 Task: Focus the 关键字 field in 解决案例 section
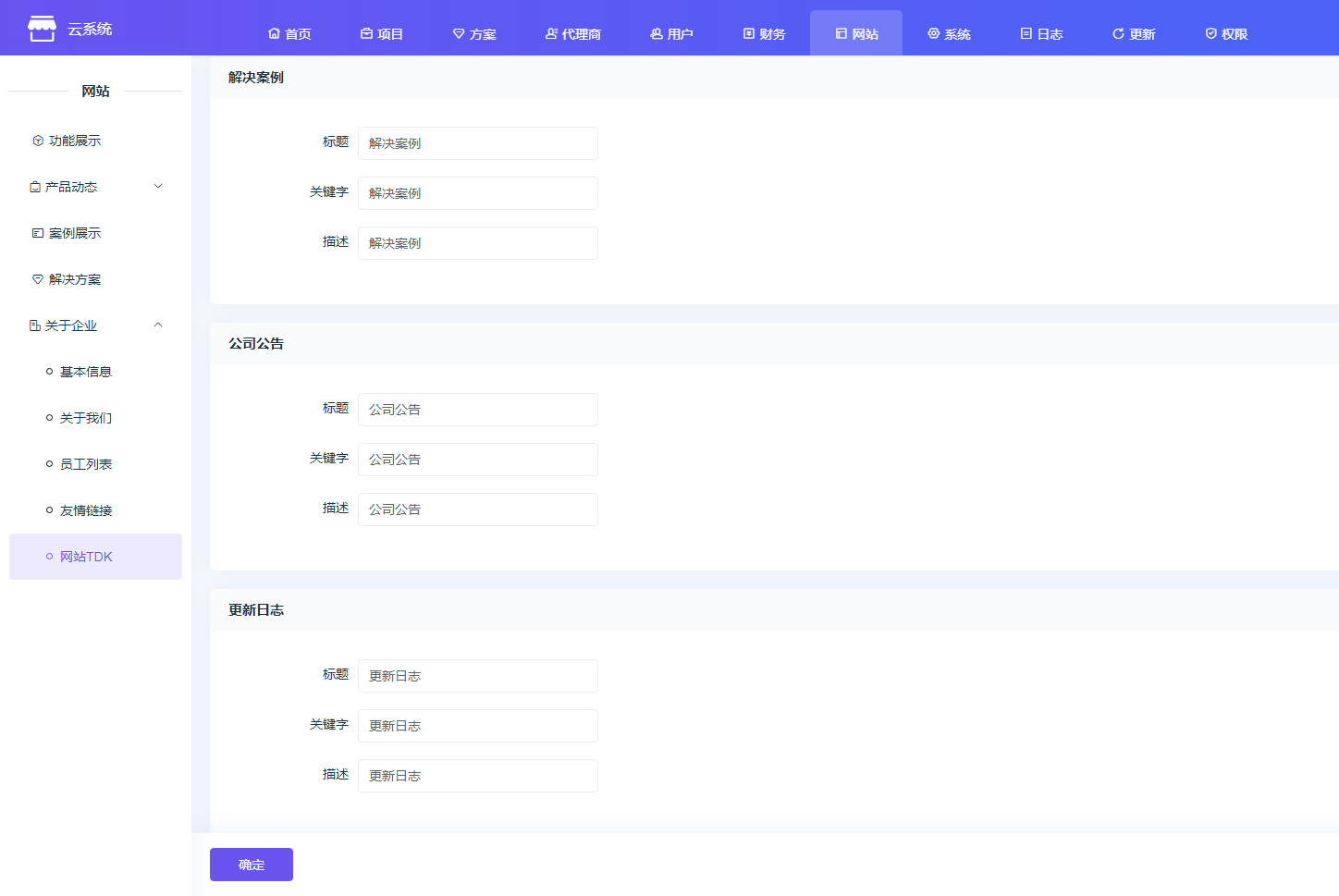pos(478,193)
